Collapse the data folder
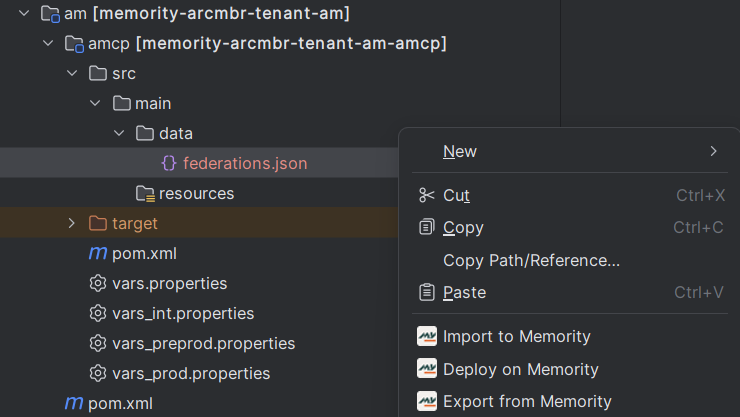Viewport: 740px width, 417px height. (x=118, y=133)
